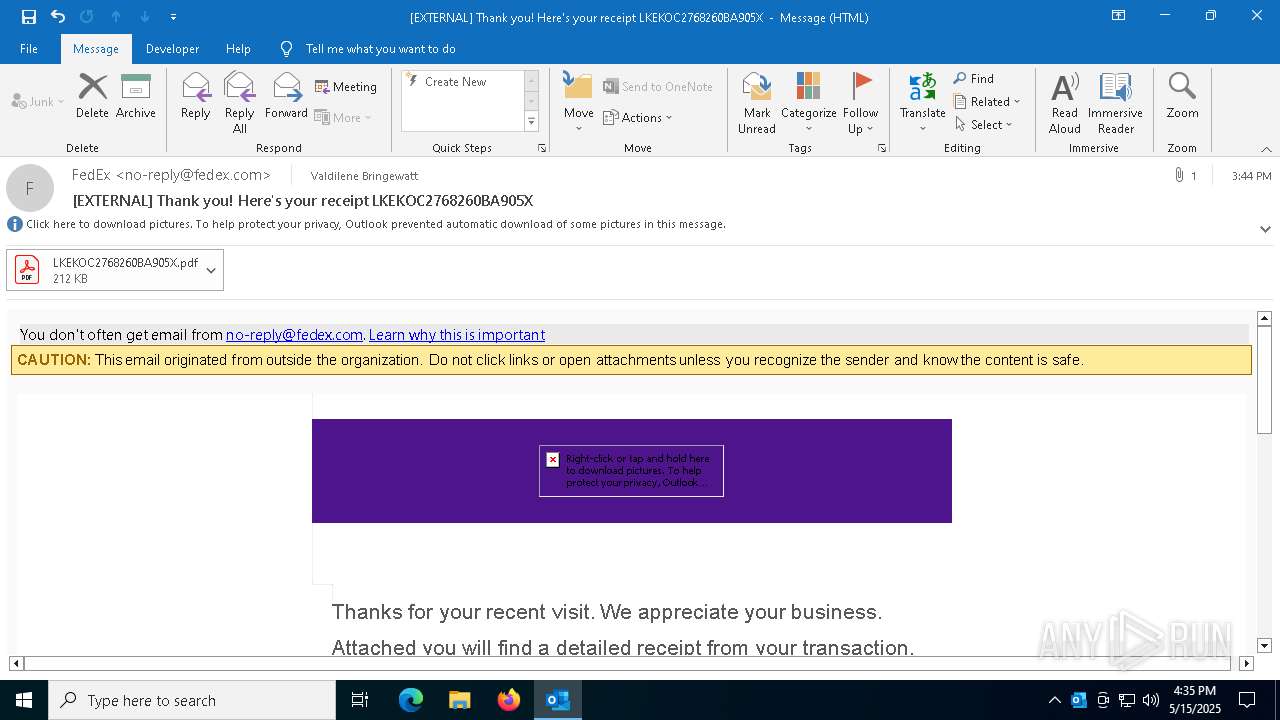The height and width of the screenshot is (720, 1280).
Task: Click the taskbar search box
Action: coord(192,700)
